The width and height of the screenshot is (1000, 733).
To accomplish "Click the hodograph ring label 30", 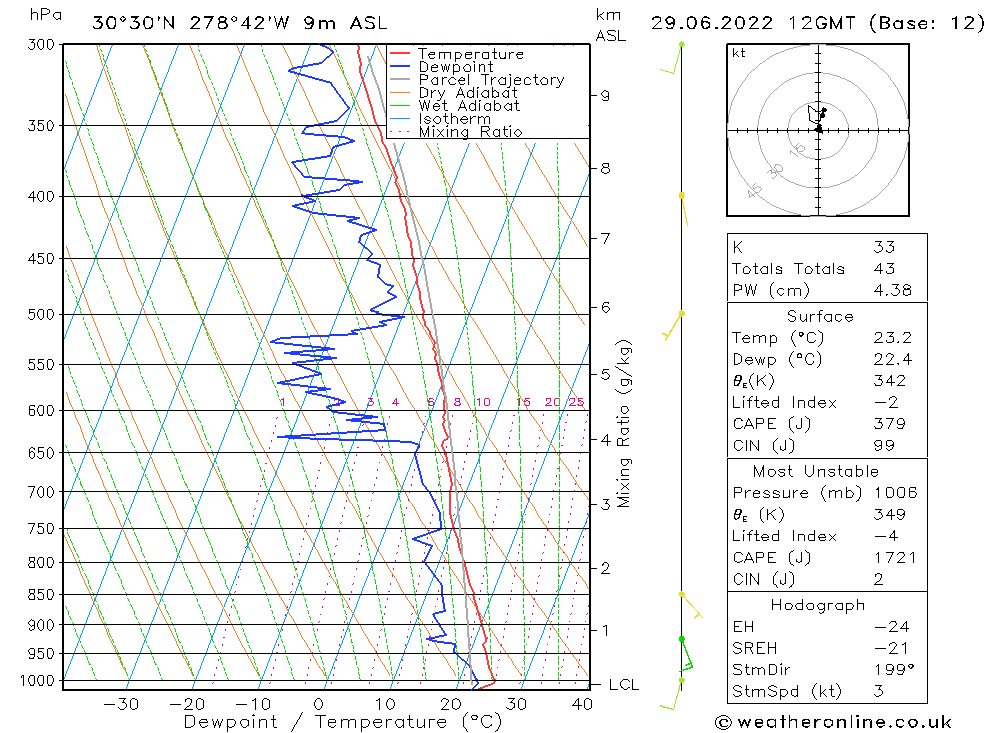I will coord(776,170).
